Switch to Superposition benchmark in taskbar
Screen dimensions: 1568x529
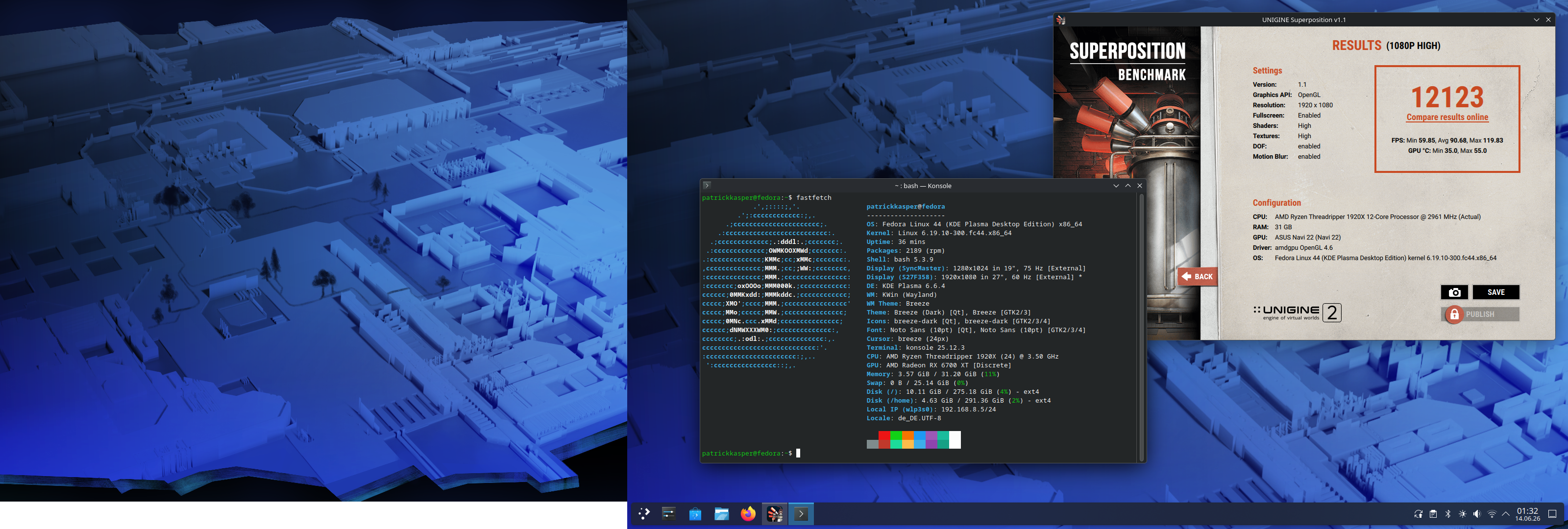point(775,514)
